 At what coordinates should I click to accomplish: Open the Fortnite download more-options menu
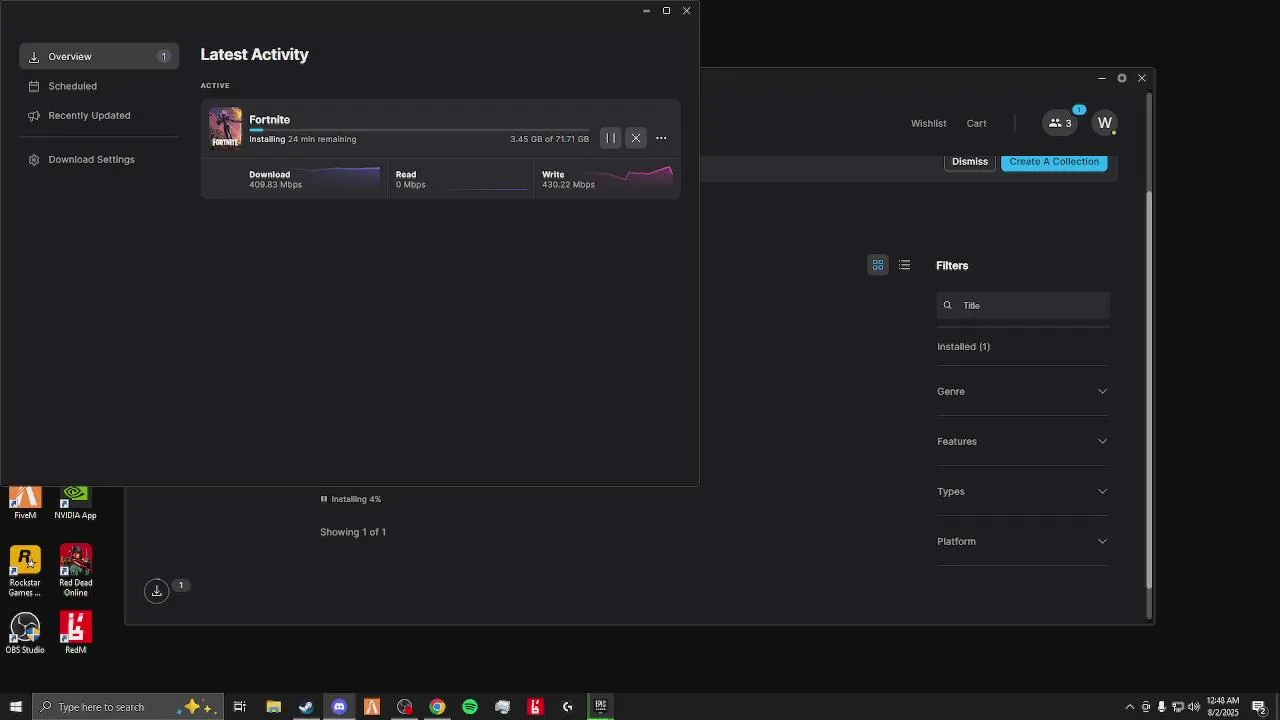coord(661,138)
